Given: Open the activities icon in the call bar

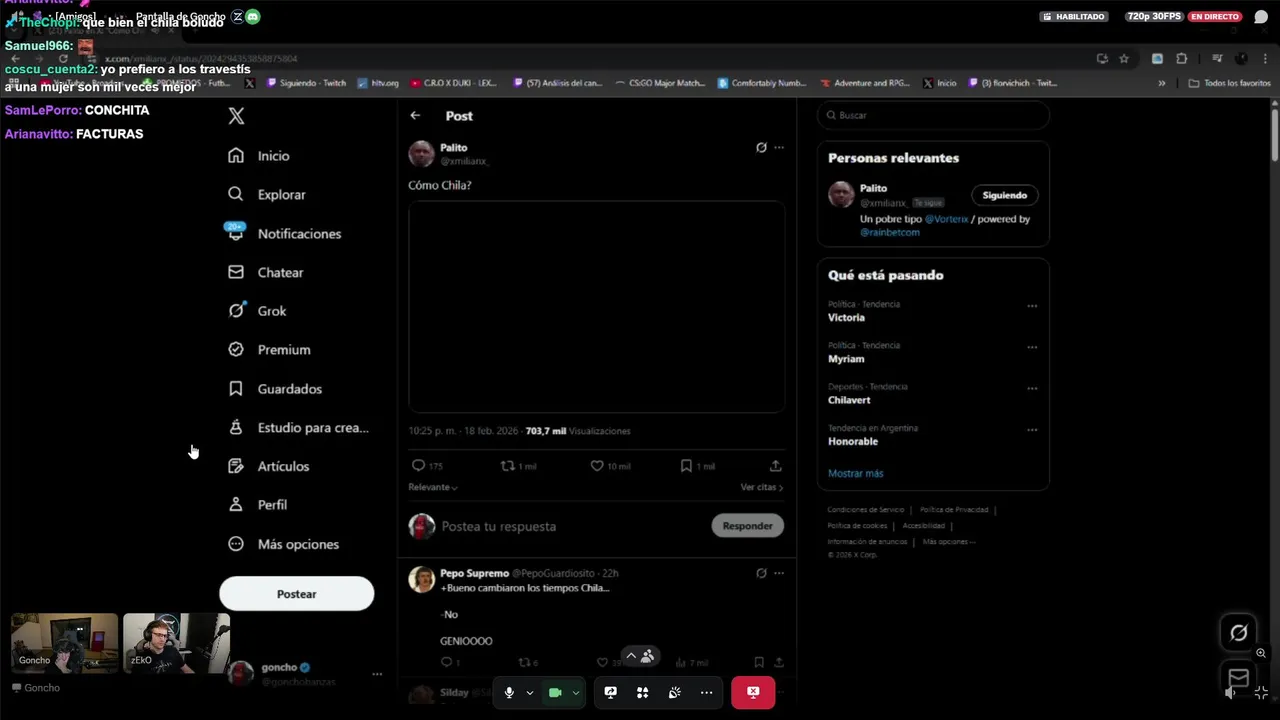Looking at the screenshot, I should (x=642, y=692).
